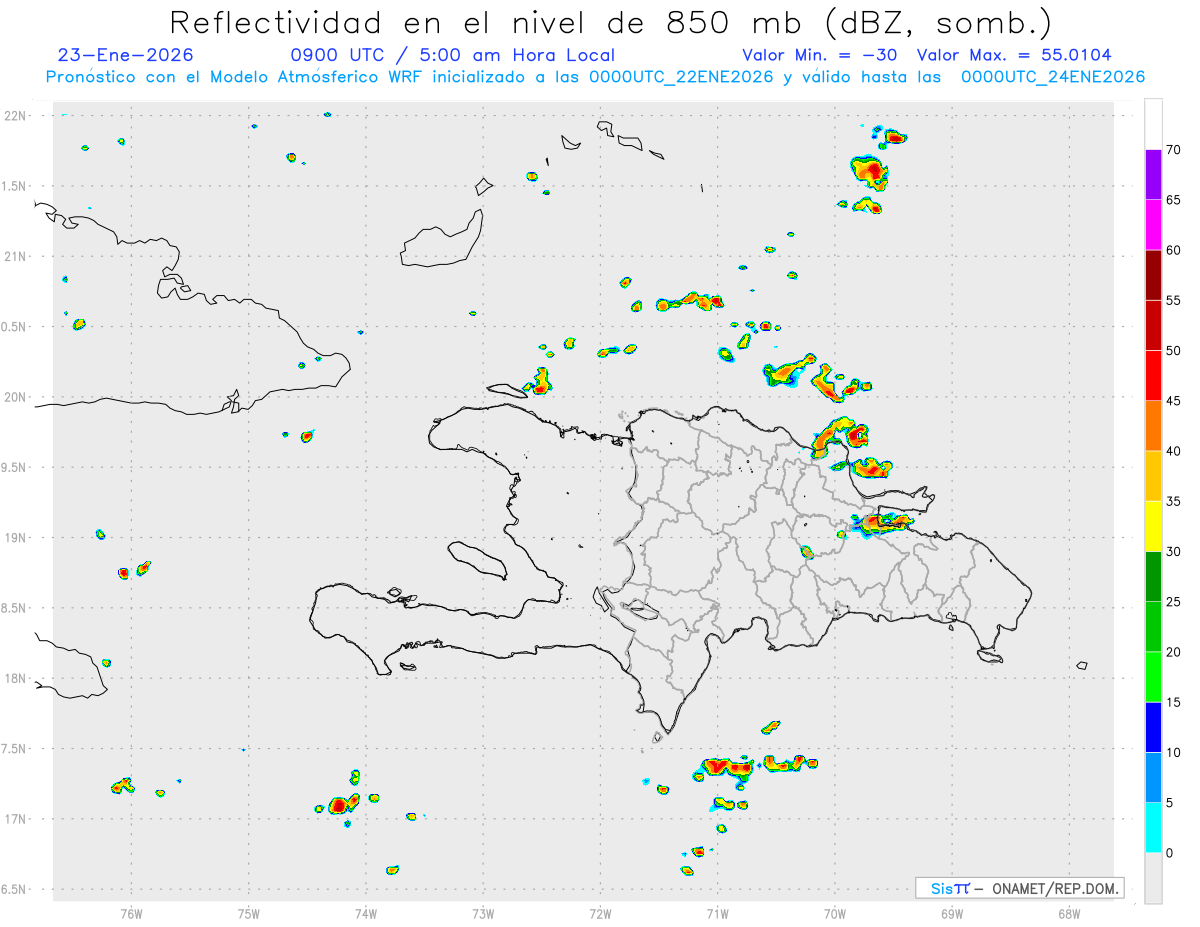The height and width of the screenshot is (927, 1200).
Task: Click the '18N' latitude label
Action: coord(17,678)
